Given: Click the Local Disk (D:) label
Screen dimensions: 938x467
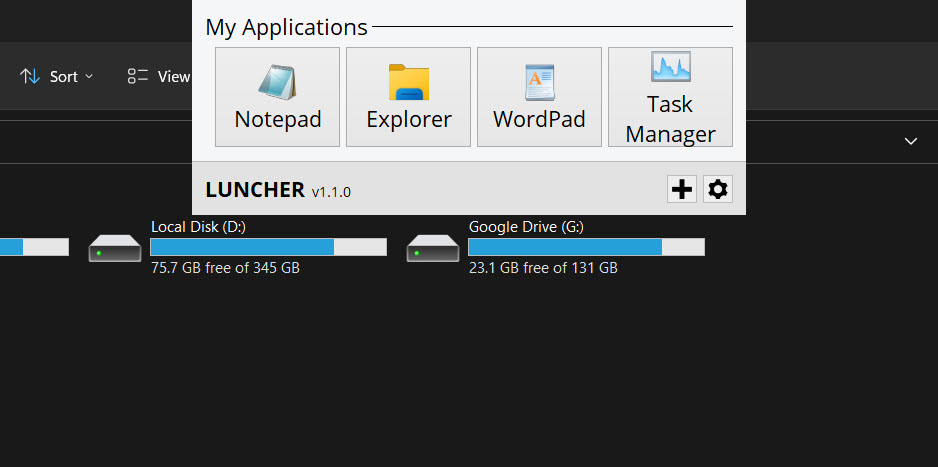Looking at the screenshot, I should [x=199, y=227].
